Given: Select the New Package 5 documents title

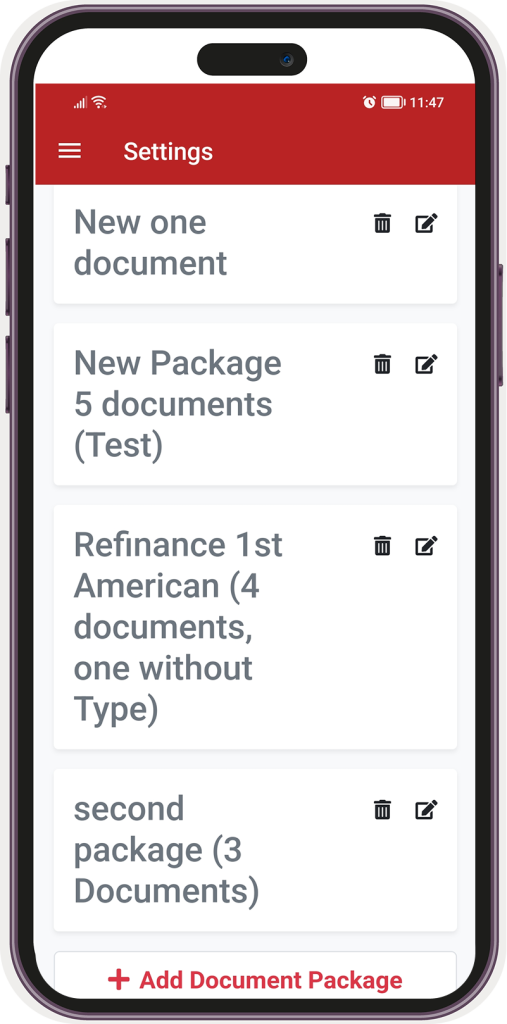Looking at the screenshot, I should pyautogui.click(x=178, y=404).
